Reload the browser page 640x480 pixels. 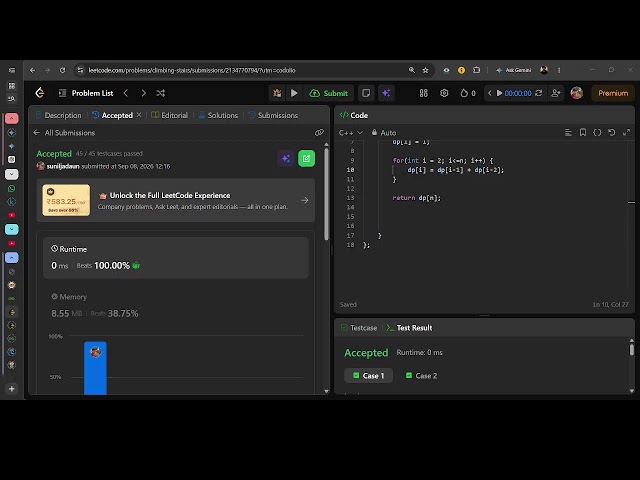coord(62,70)
